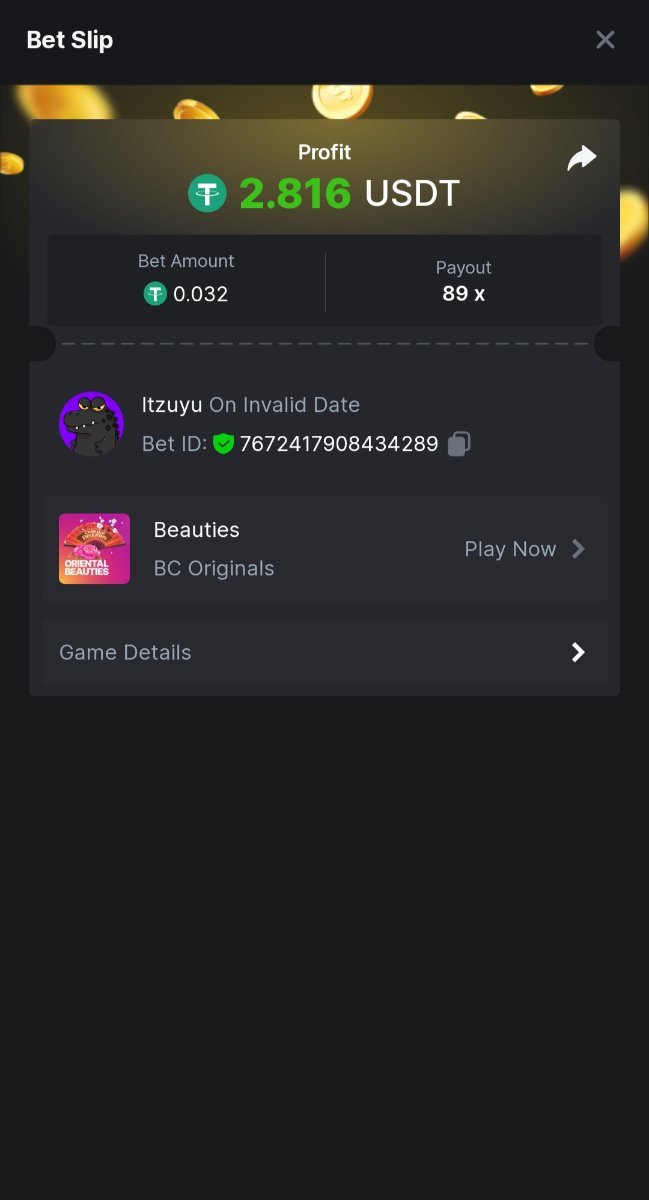Select the Bet ID number 7672417908434289

tap(339, 444)
